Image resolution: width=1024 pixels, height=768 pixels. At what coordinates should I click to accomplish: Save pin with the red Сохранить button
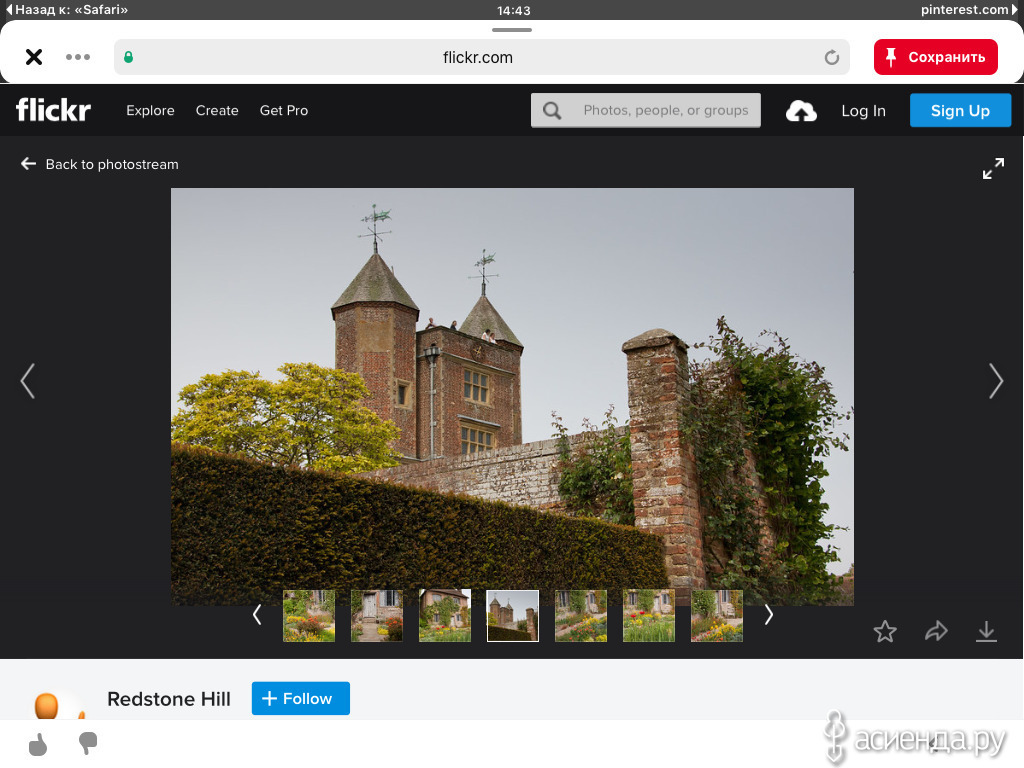click(x=935, y=57)
